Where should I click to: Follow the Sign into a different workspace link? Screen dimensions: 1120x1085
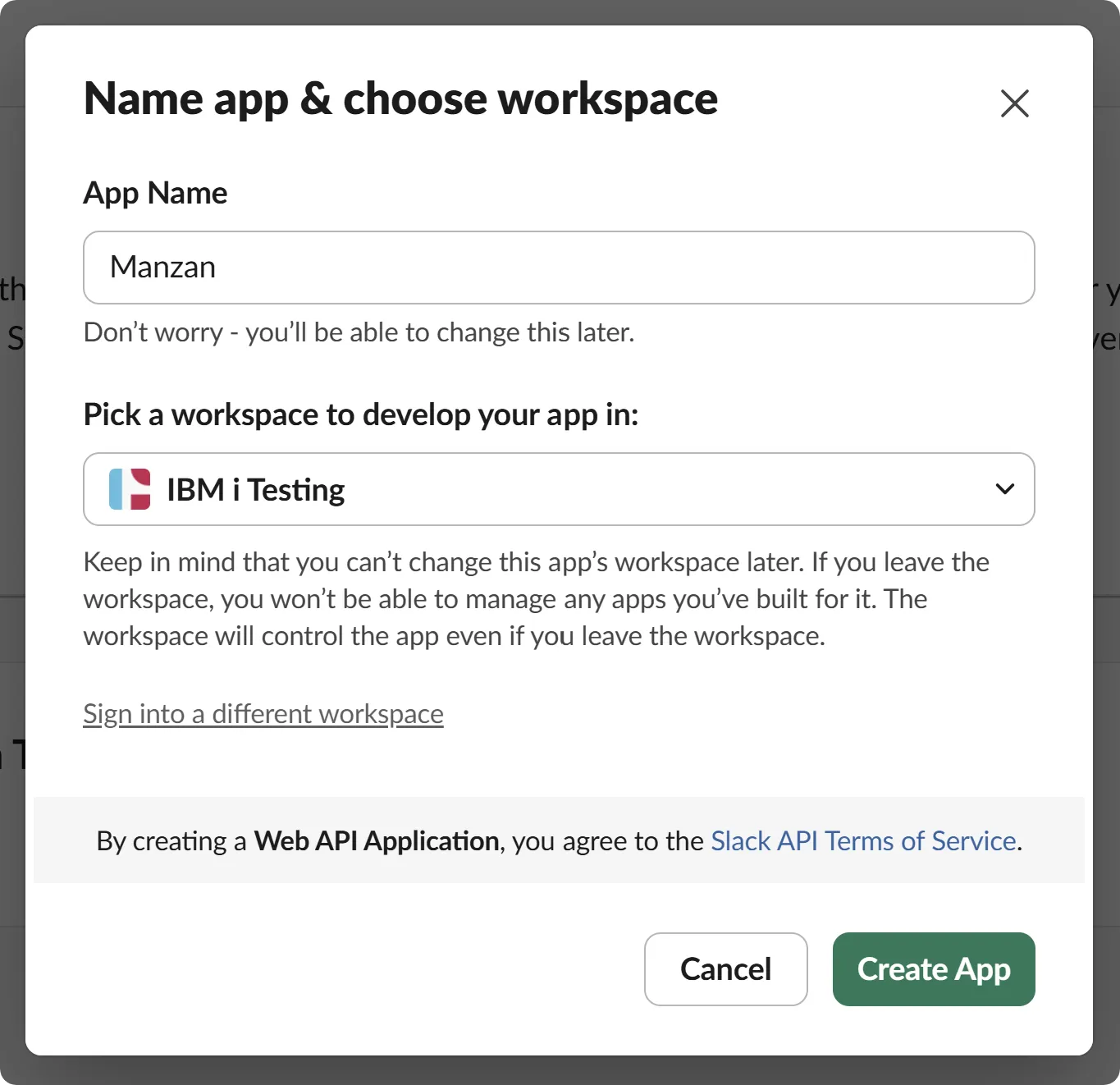point(263,713)
